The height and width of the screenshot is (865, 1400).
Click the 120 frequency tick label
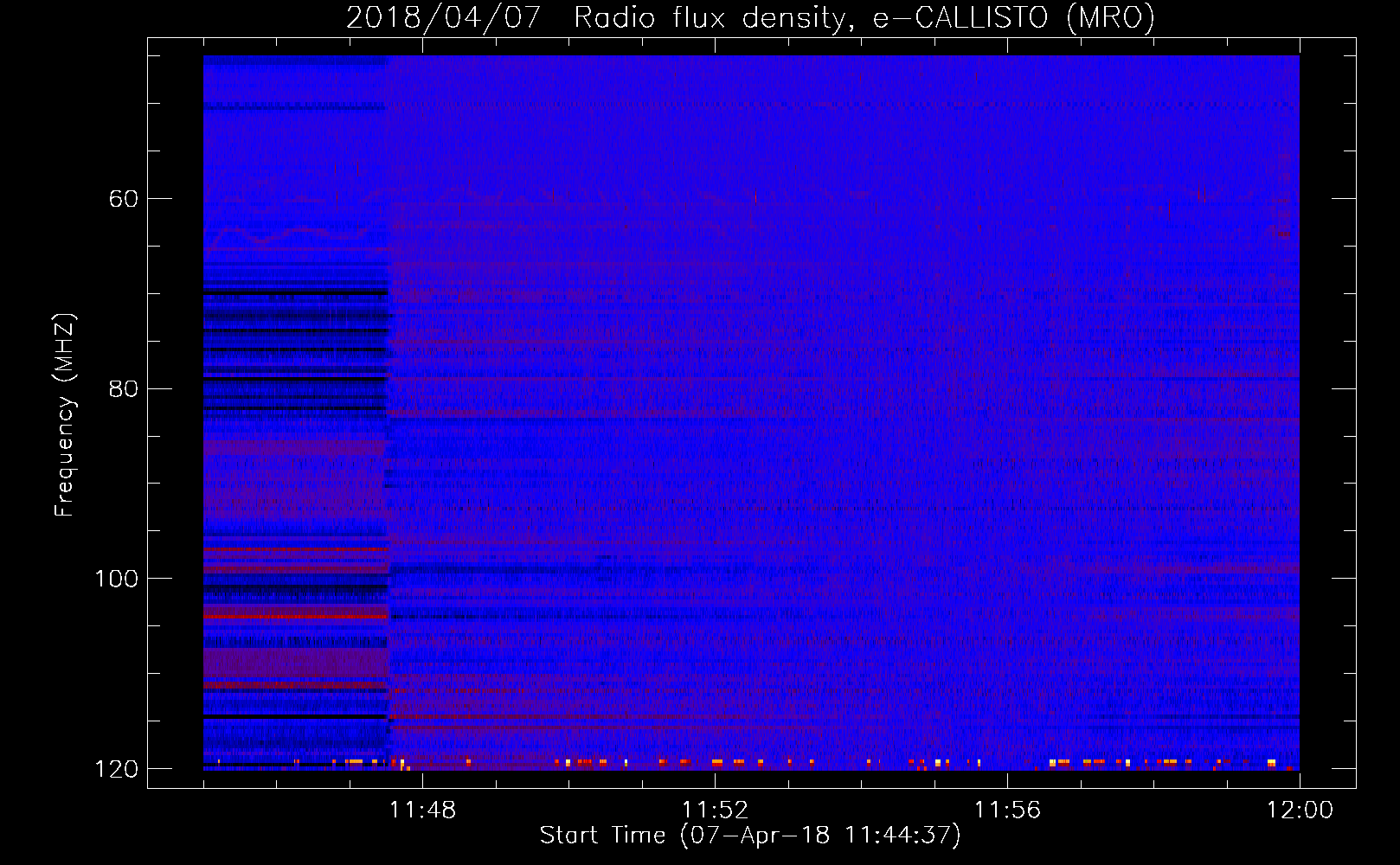[116, 769]
